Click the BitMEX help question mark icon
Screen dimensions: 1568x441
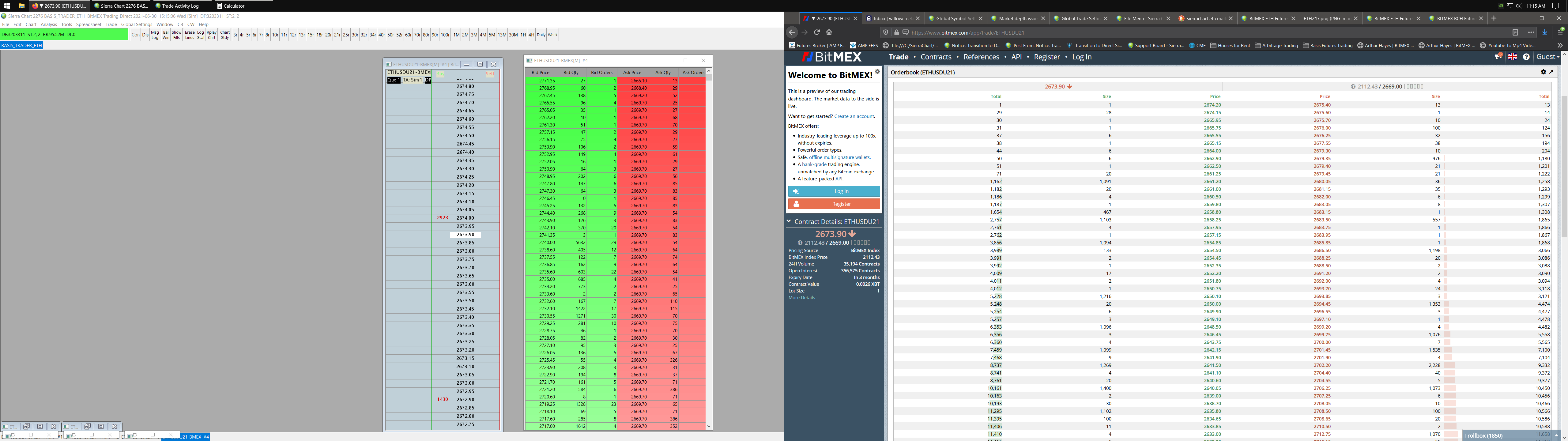tap(1527, 57)
